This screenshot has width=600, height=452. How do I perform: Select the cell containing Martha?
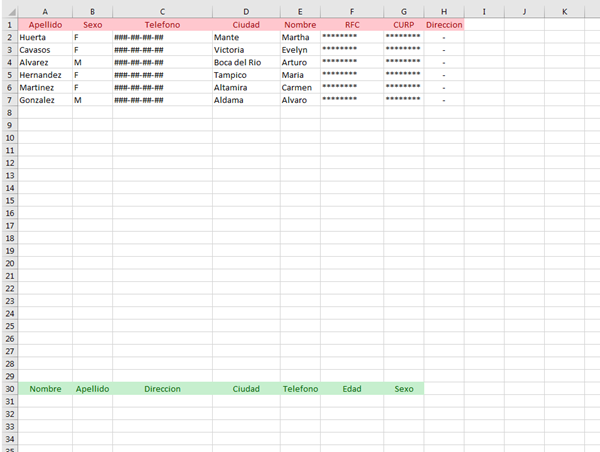[x=300, y=38]
